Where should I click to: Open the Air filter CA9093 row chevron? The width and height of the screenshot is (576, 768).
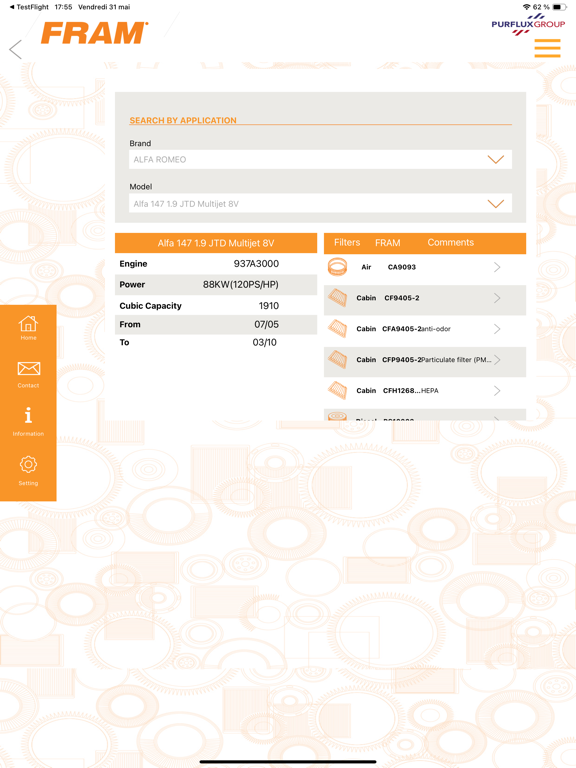(x=497, y=267)
